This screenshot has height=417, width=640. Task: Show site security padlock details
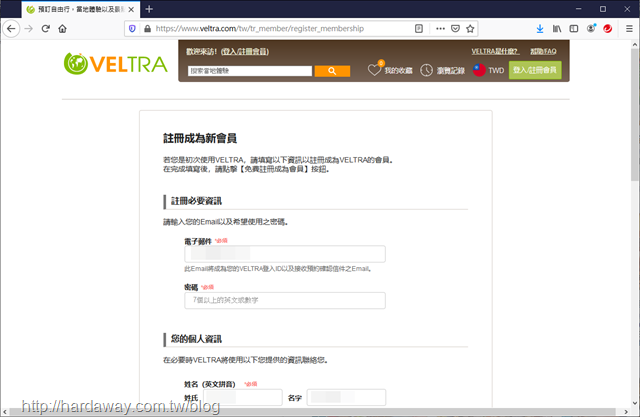(x=147, y=29)
